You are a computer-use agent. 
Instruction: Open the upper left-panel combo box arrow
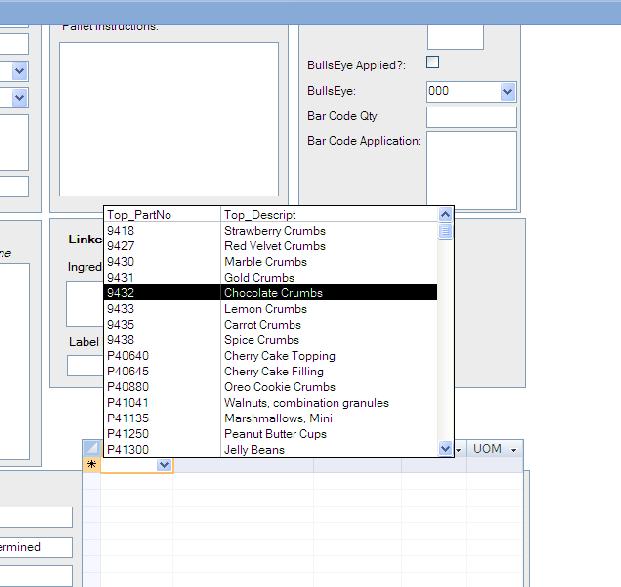pos(19,71)
